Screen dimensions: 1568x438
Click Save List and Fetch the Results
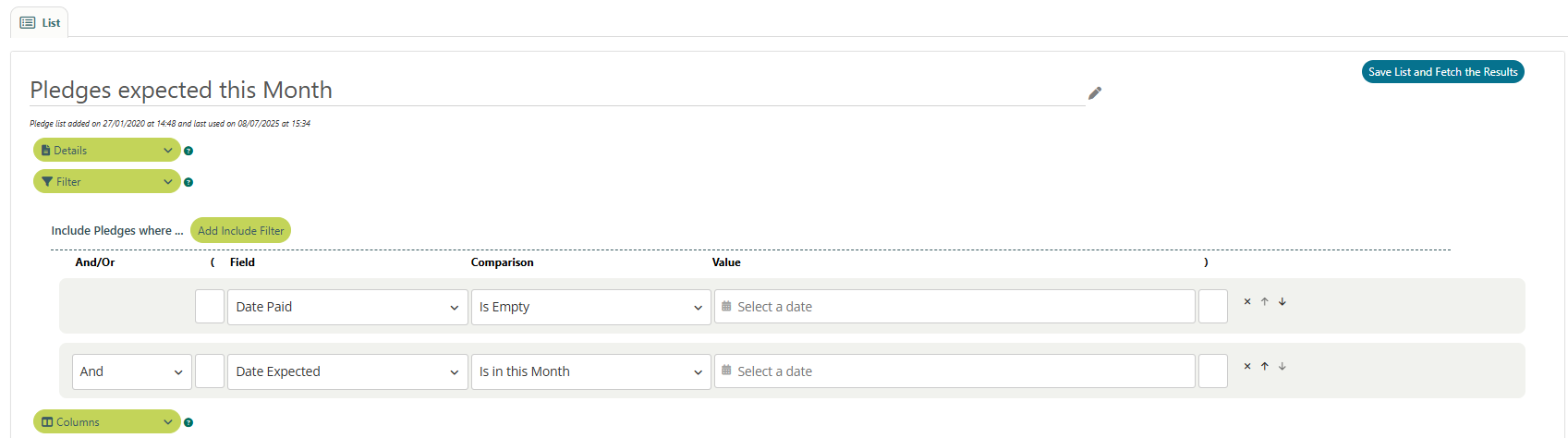click(x=1442, y=72)
